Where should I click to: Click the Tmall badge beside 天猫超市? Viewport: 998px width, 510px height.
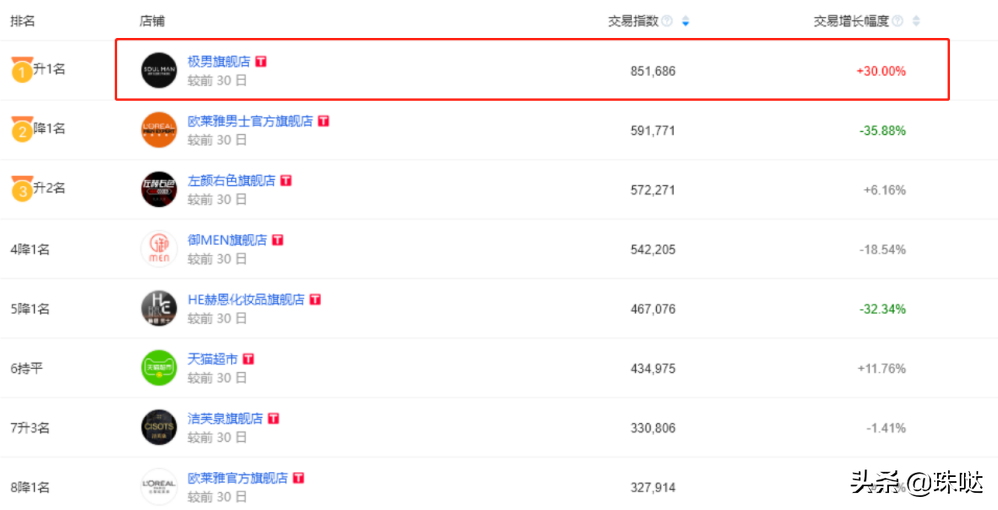point(248,359)
